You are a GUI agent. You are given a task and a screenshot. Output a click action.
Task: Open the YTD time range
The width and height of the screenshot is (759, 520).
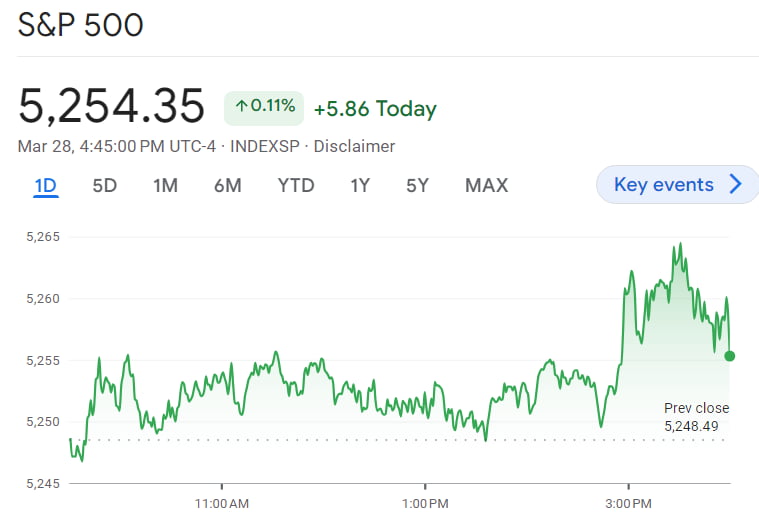tap(296, 185)
